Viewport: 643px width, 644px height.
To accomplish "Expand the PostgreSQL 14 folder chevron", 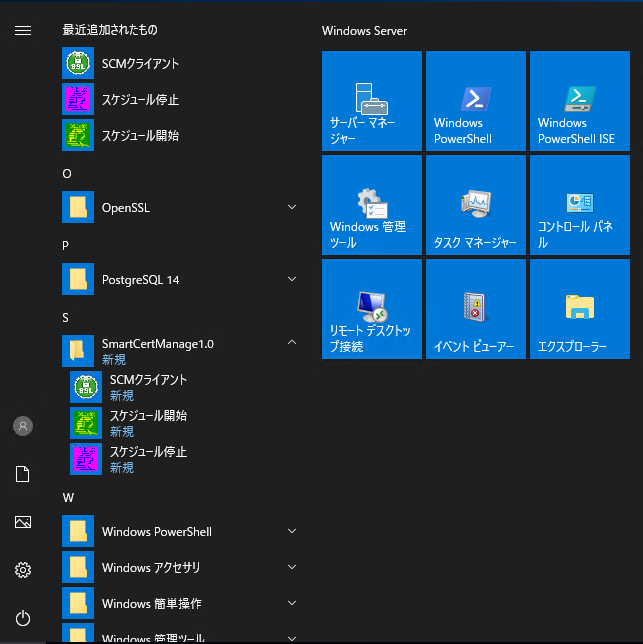I will click(292, 279).
